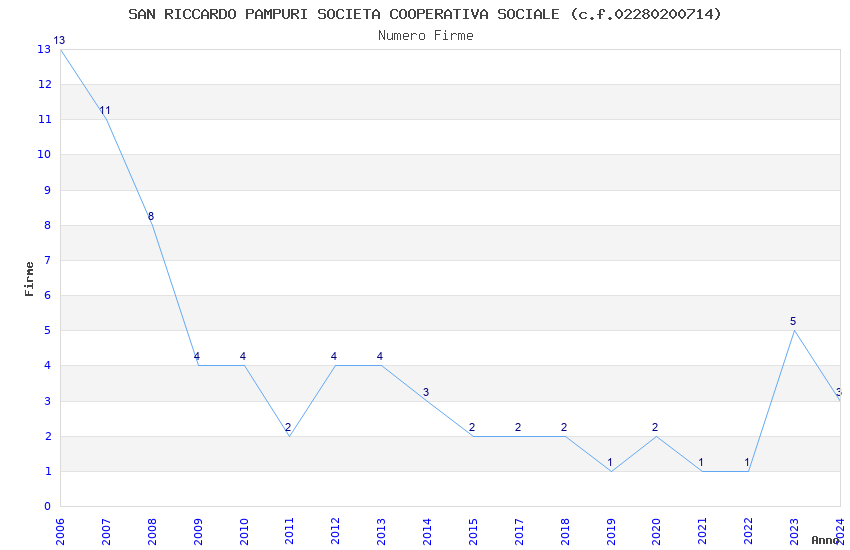The image size is (850, 550).
Task: Click the y-axis tick label 7
Action: pos(48,260)
